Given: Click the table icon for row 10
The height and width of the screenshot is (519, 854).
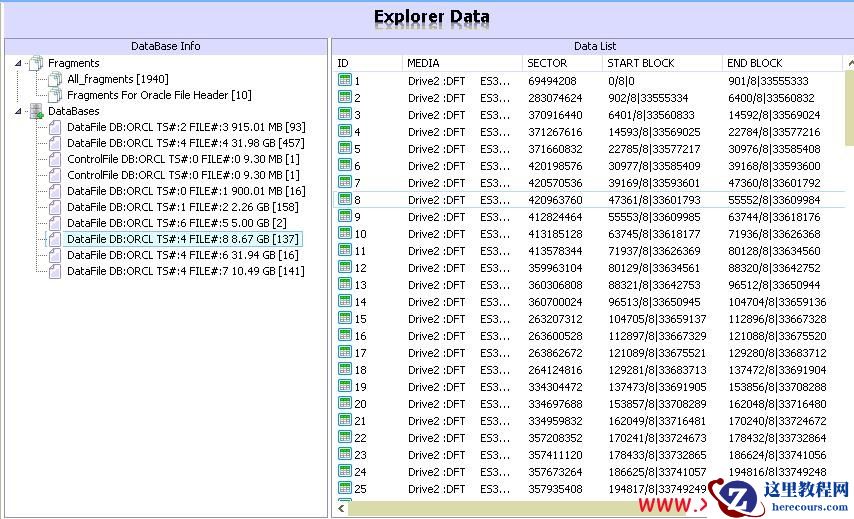Looking at the screenshot, I should click(x=345, y=233).
